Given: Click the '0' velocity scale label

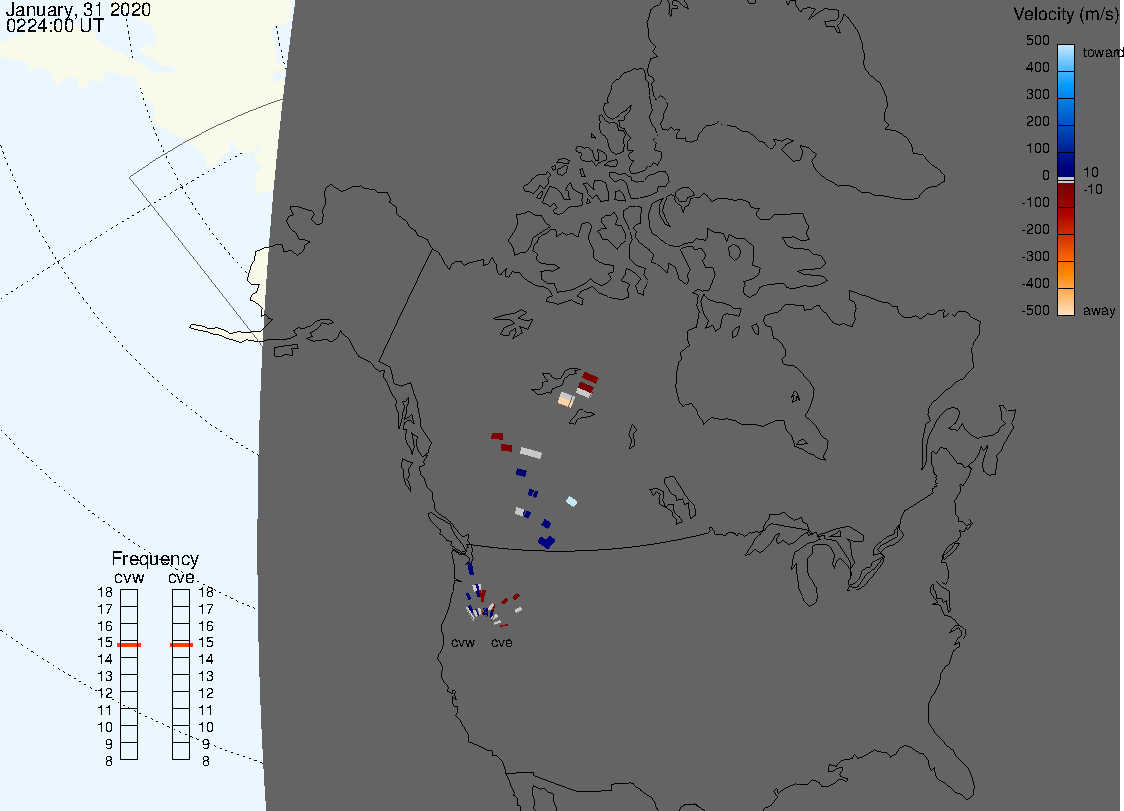Looking at the screenshot, I should point(1045,175).
